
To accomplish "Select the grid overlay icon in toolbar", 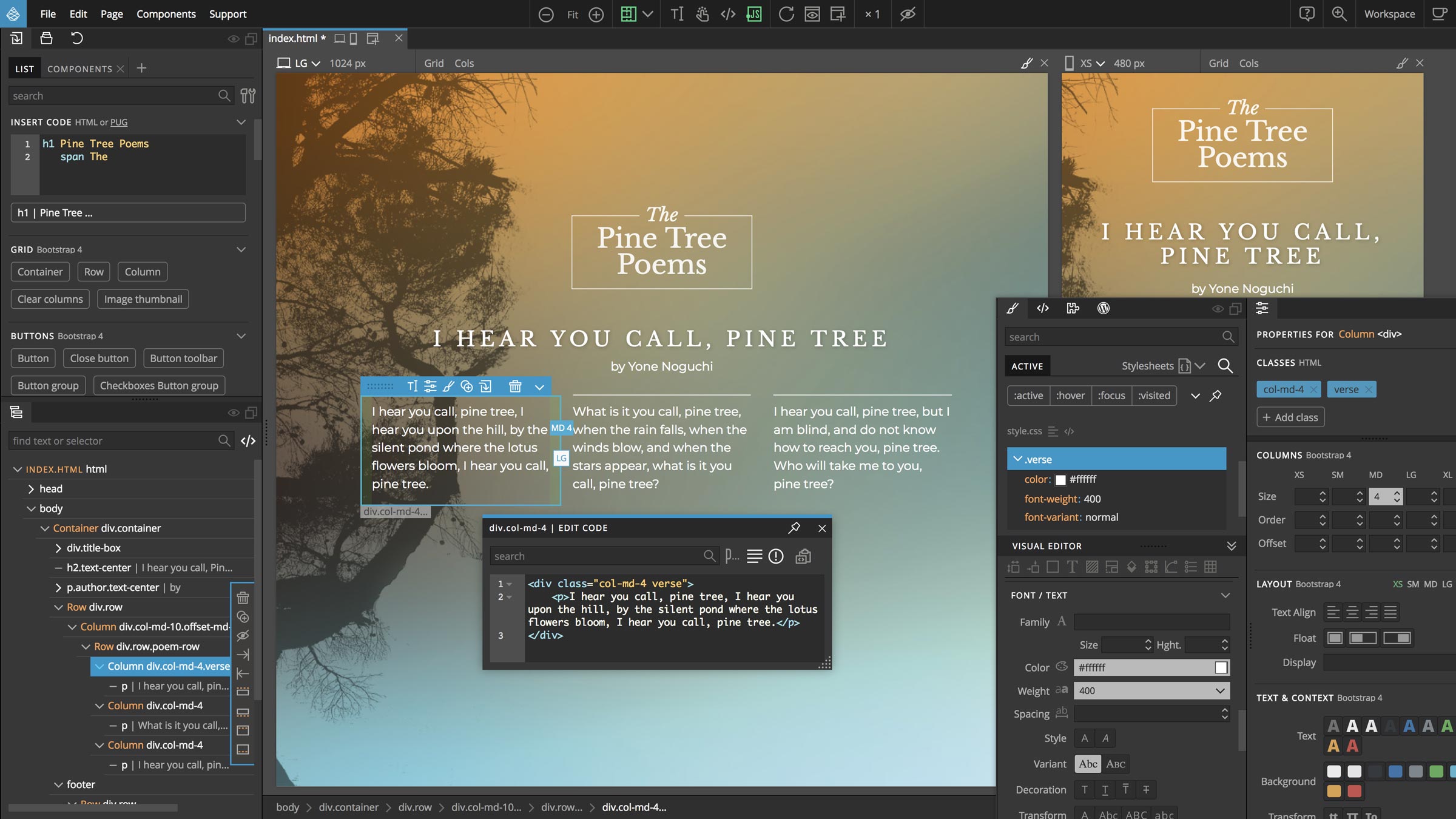I will tap(629, 14).
